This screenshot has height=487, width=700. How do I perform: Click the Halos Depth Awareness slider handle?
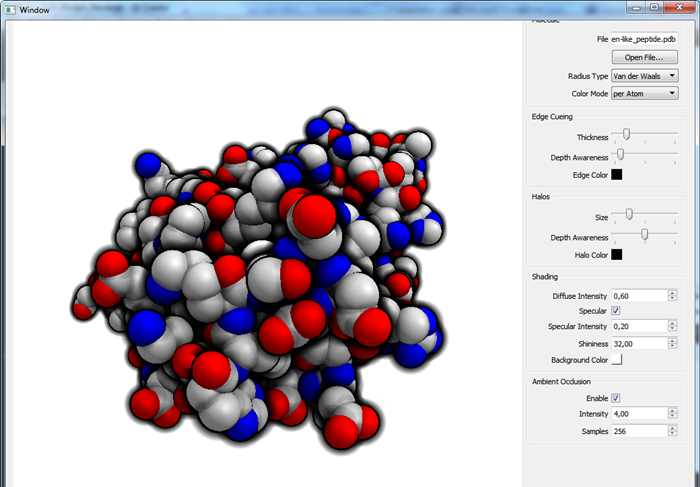coord(644,234)
